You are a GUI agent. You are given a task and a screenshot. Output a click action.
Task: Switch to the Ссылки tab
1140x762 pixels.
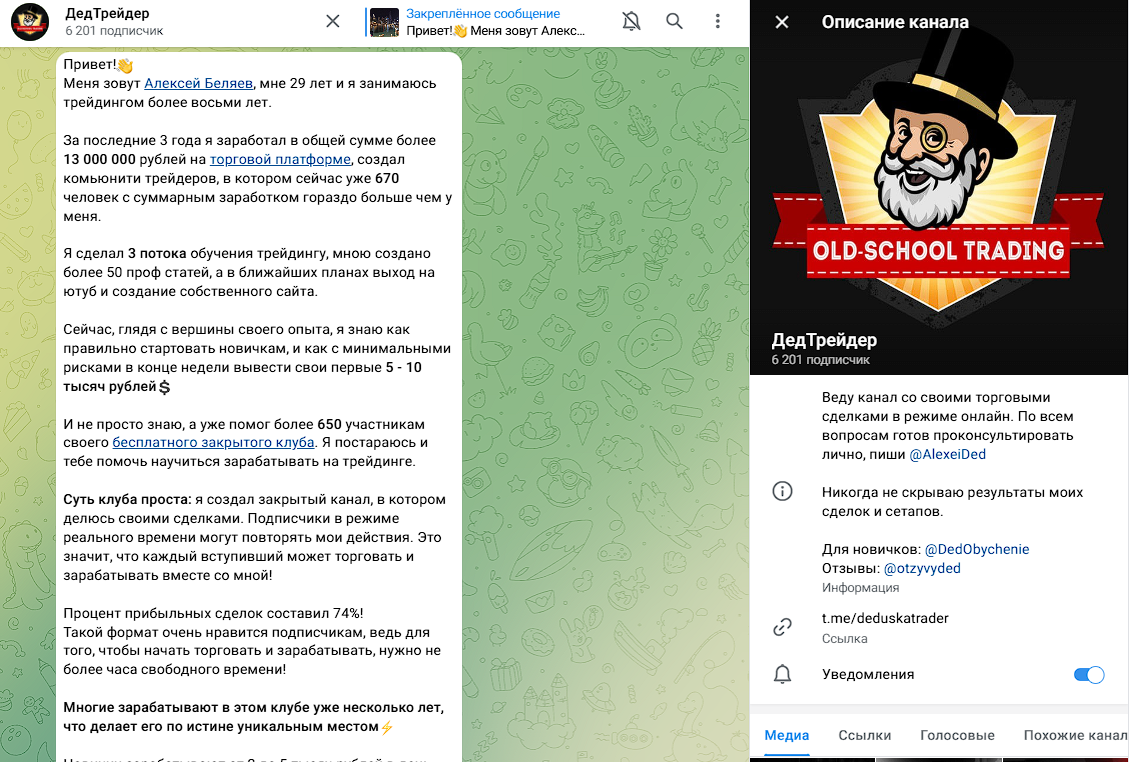pos(864,735)
